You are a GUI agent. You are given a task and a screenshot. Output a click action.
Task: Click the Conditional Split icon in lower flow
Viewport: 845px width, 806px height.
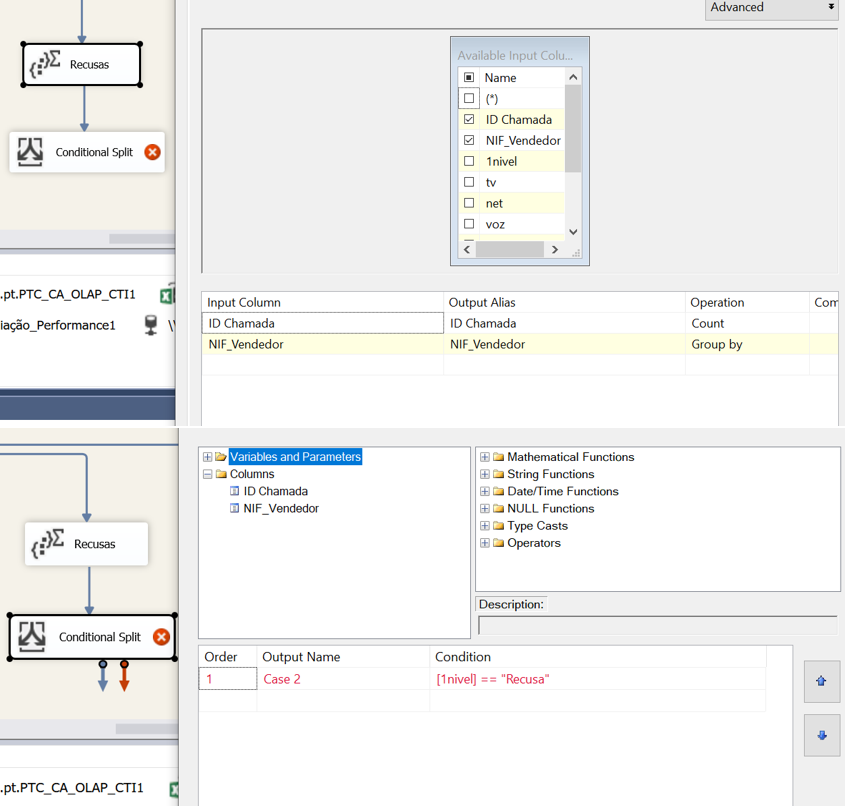pos(32,636)
